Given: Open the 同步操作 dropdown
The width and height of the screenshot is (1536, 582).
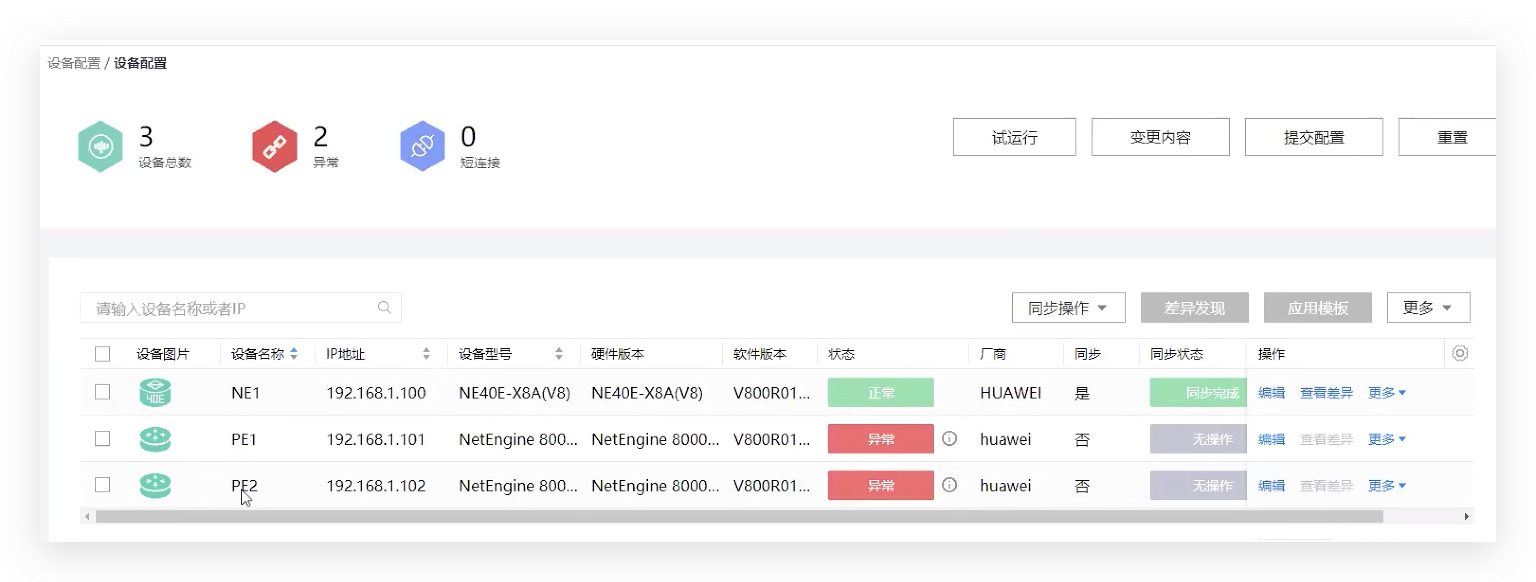Looking at the screenshot, I should [1068, 308].
